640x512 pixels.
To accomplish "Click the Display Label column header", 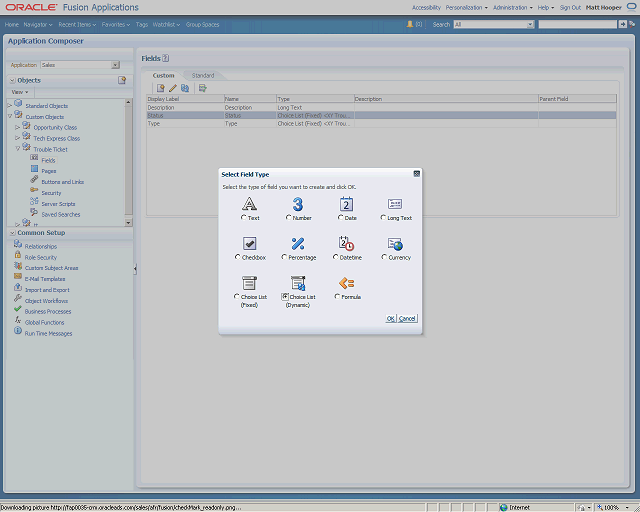I will pos(185,99).
